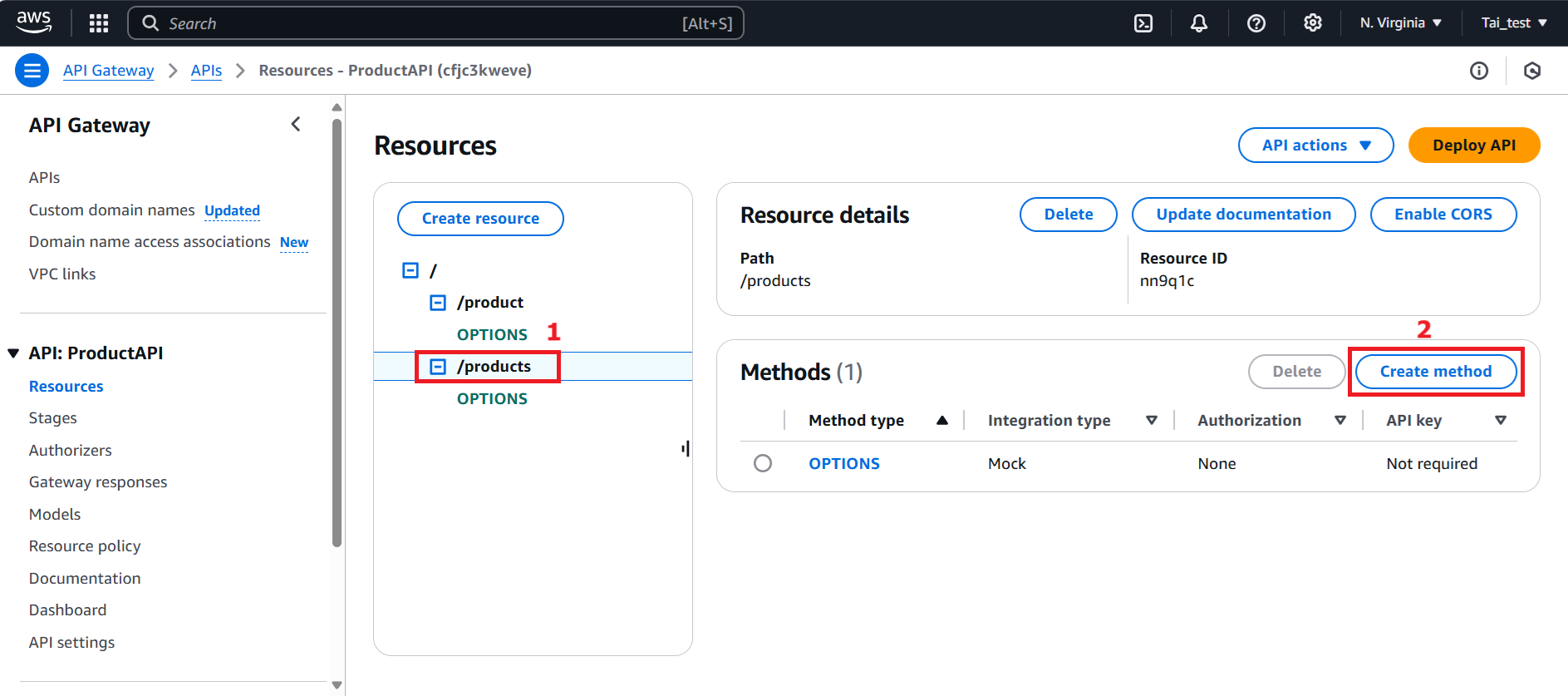
Task: Click the Update documentation button
Action: [x=1244, y=215]
